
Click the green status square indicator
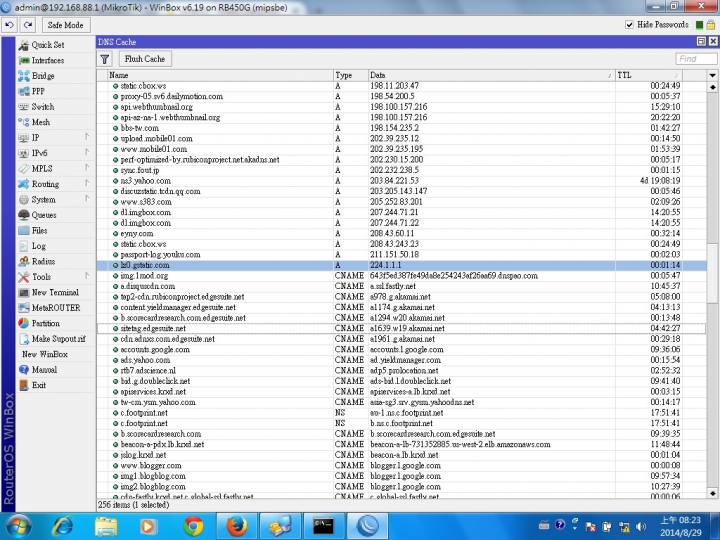pyautogui.click(x=699, y=25)
